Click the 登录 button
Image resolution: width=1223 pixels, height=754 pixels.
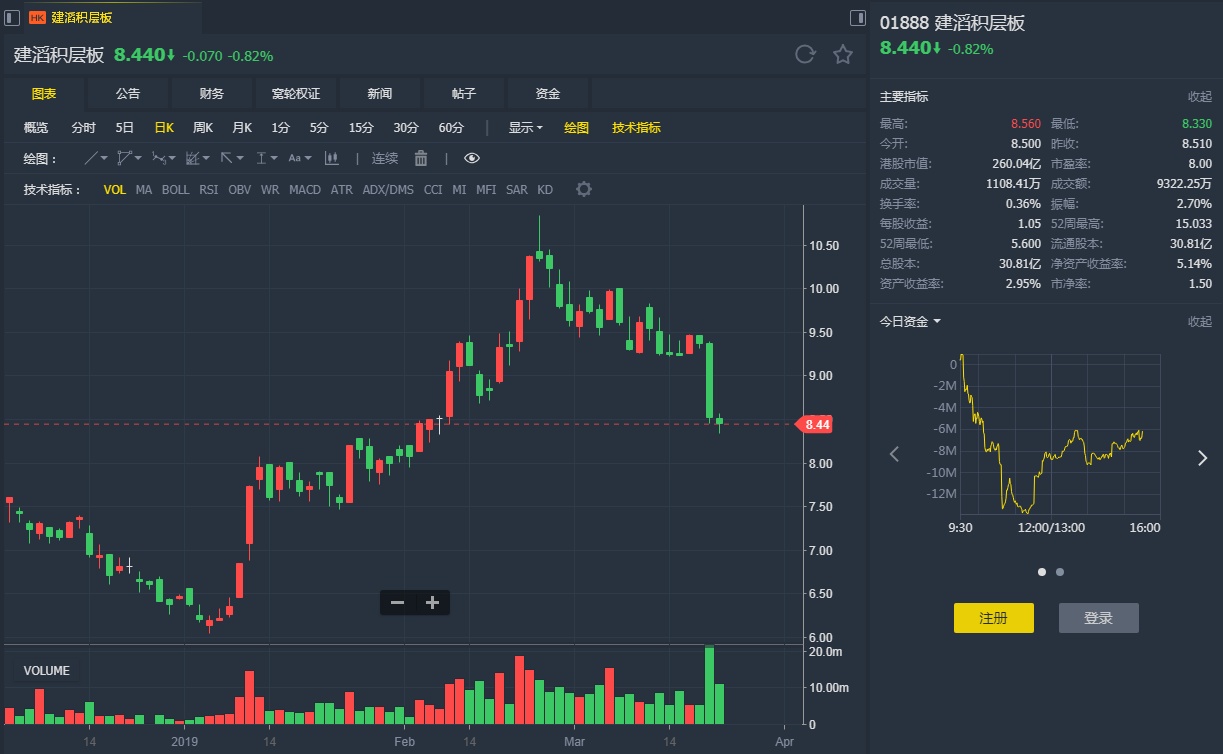(1098, 618)
